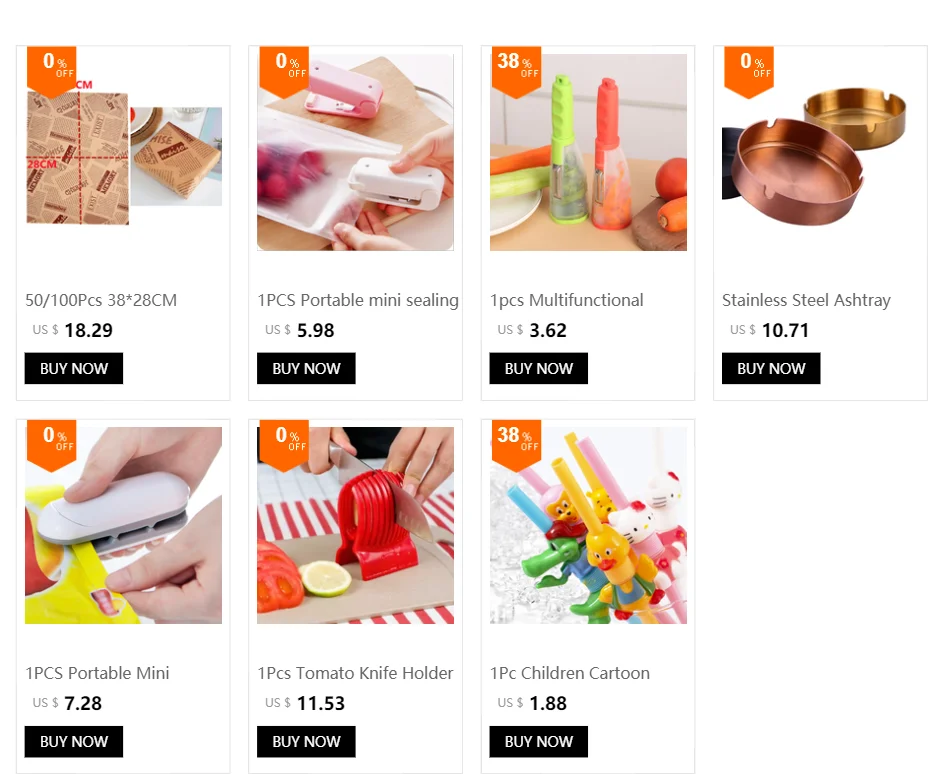Viewport: 943px width, 774px height.
Task: Open the green and red peeler image
Action: [x=588, y=152]
